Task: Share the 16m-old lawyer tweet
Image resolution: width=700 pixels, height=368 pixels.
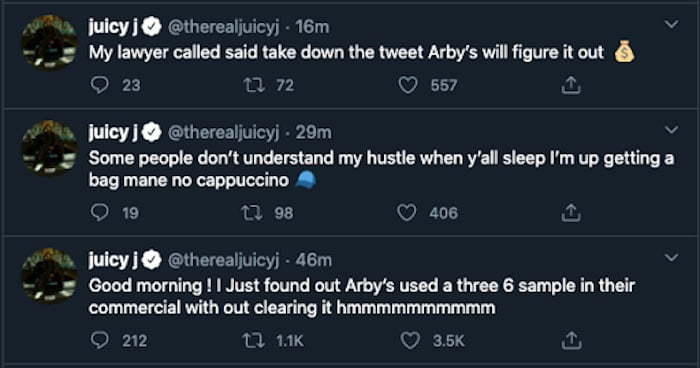Action: click(x=571, y=85)
